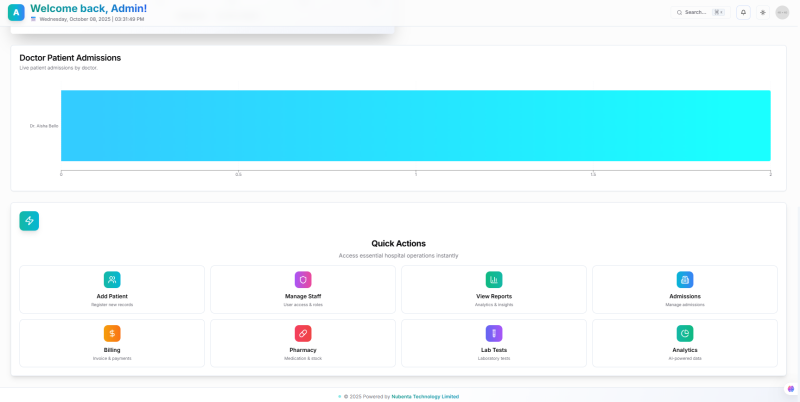Screen dimensions: 800x402
Task: Click the View Reports chart icon
Action: [x=494, y=280]
